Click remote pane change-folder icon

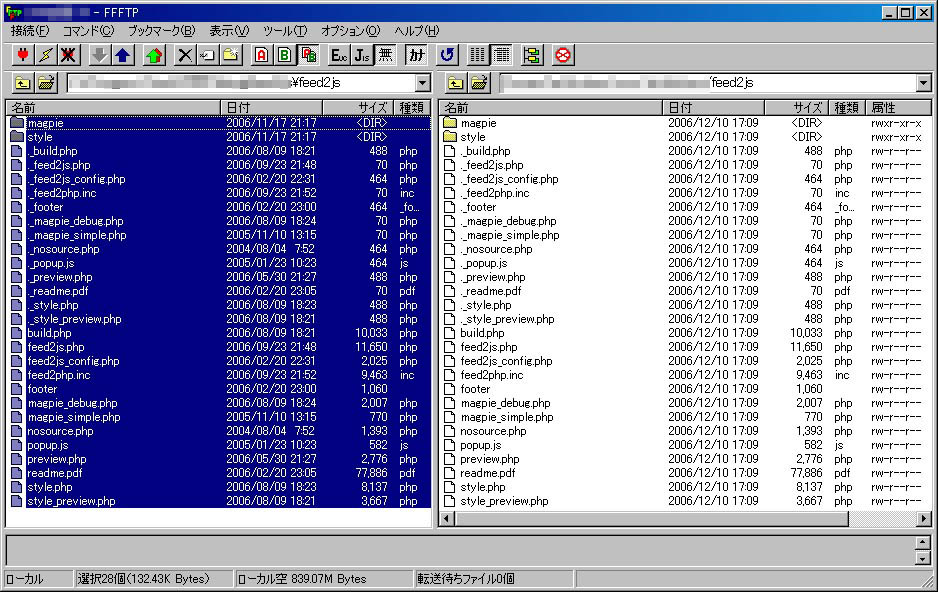pos(479,83)
